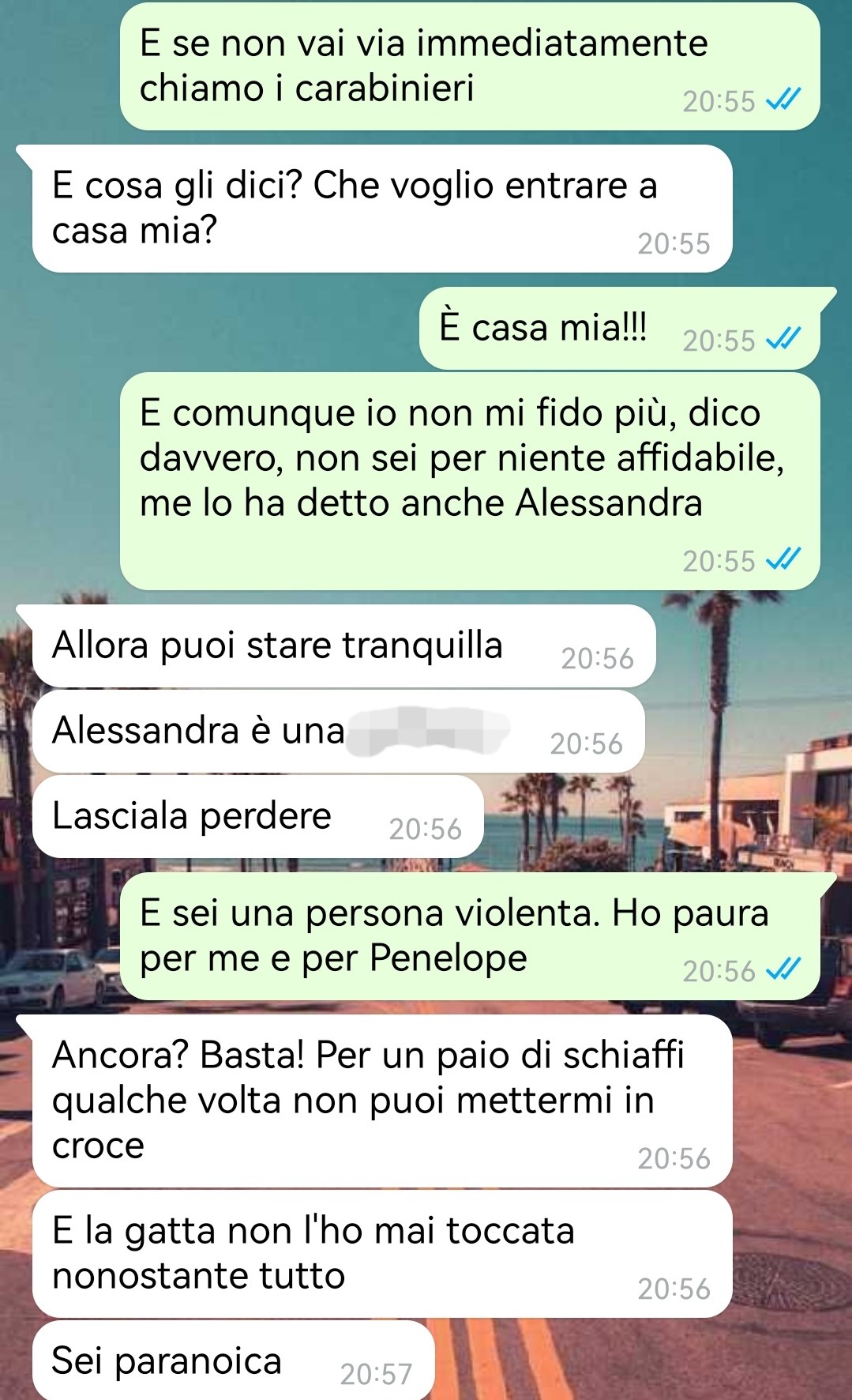Select 'E sei una persona violenta' message
The image size is (852, 1400).
click(x=470, y=936)
